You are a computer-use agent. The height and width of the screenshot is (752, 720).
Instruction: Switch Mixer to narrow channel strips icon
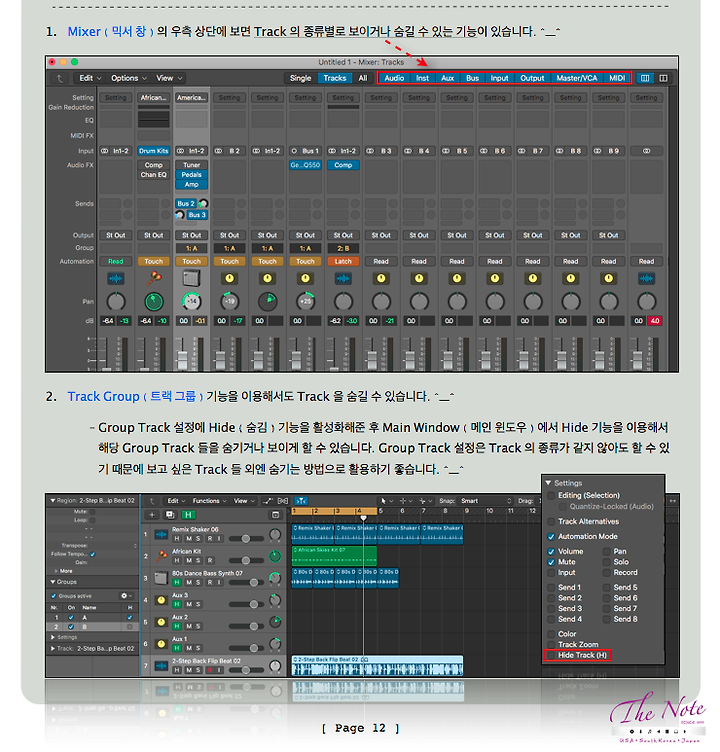645,78
